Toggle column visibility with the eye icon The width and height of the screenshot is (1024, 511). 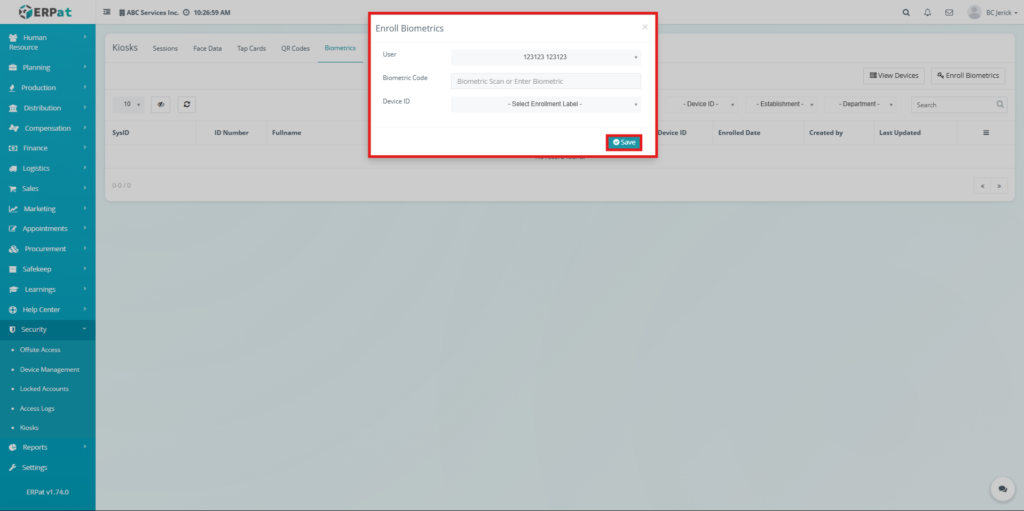coord(160,104)
